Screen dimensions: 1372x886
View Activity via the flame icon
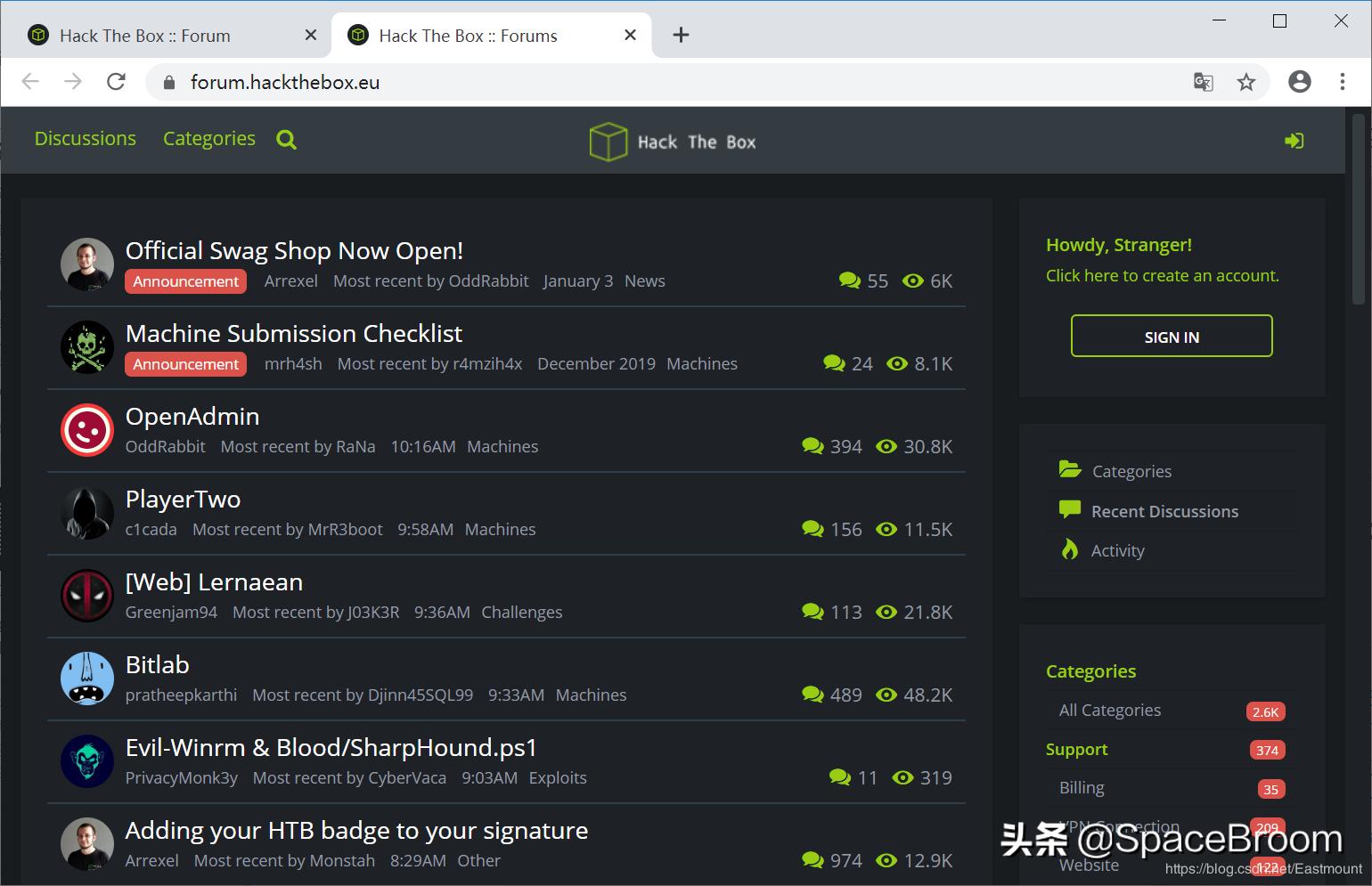pyautogui.click(x=1069, y=549)
